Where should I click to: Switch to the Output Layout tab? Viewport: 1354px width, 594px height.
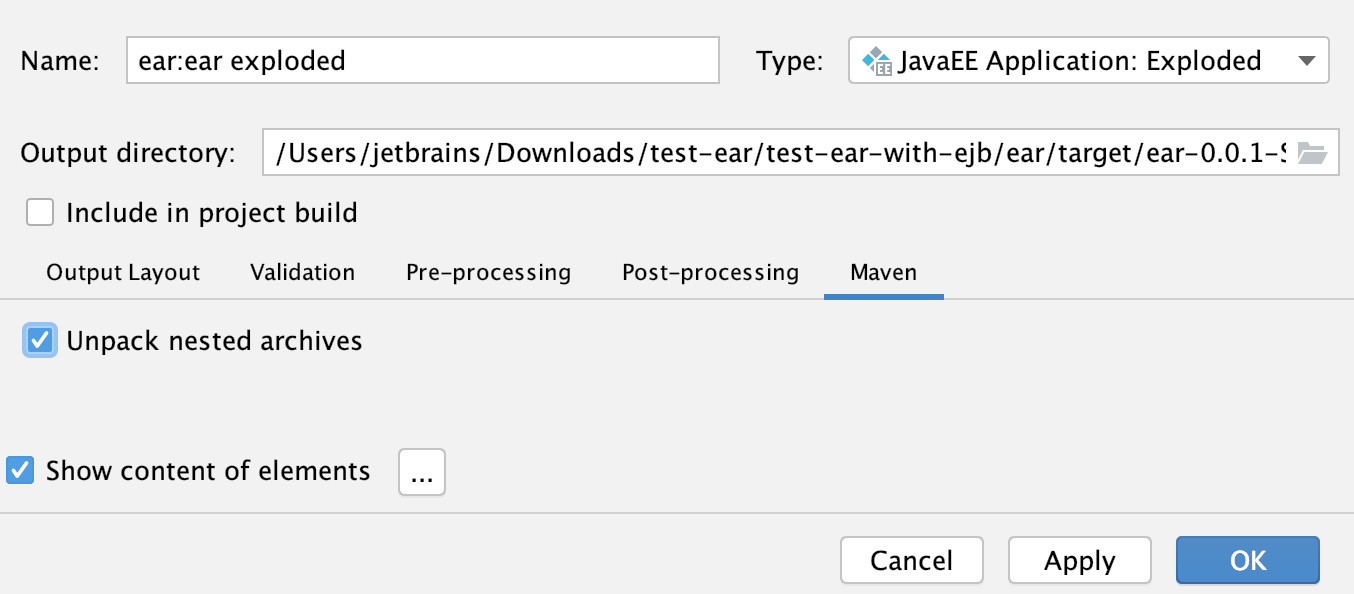[x=122, y=272]
